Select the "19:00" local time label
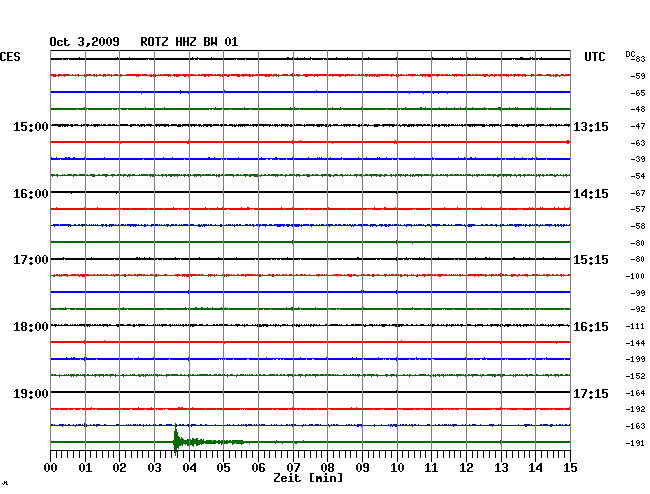 point(31,393)
